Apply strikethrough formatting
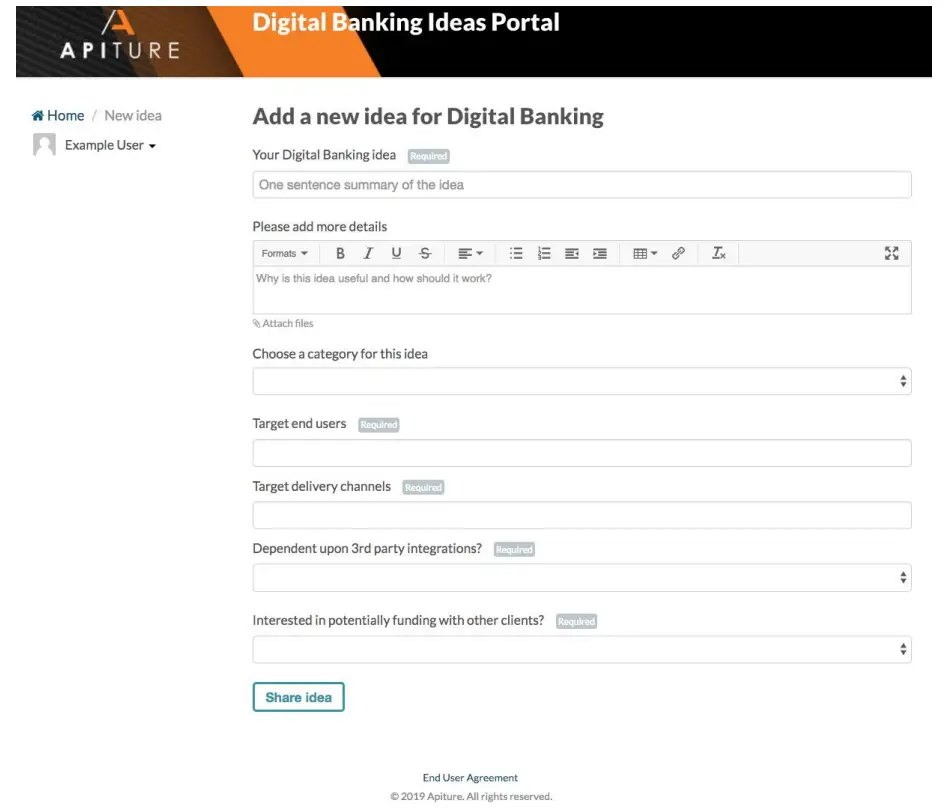The width and height of the screenshot is (950, 811). pos(424,253)
